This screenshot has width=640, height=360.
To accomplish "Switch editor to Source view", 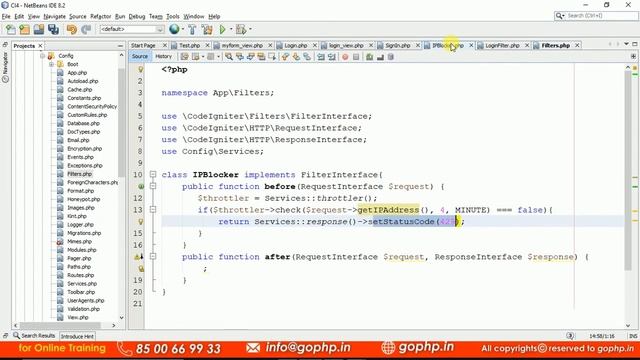I will 140,56.
